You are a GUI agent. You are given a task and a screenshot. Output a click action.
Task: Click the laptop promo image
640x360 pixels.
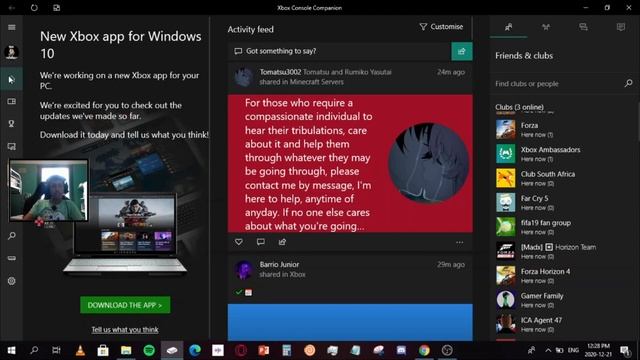coord(125,234)
